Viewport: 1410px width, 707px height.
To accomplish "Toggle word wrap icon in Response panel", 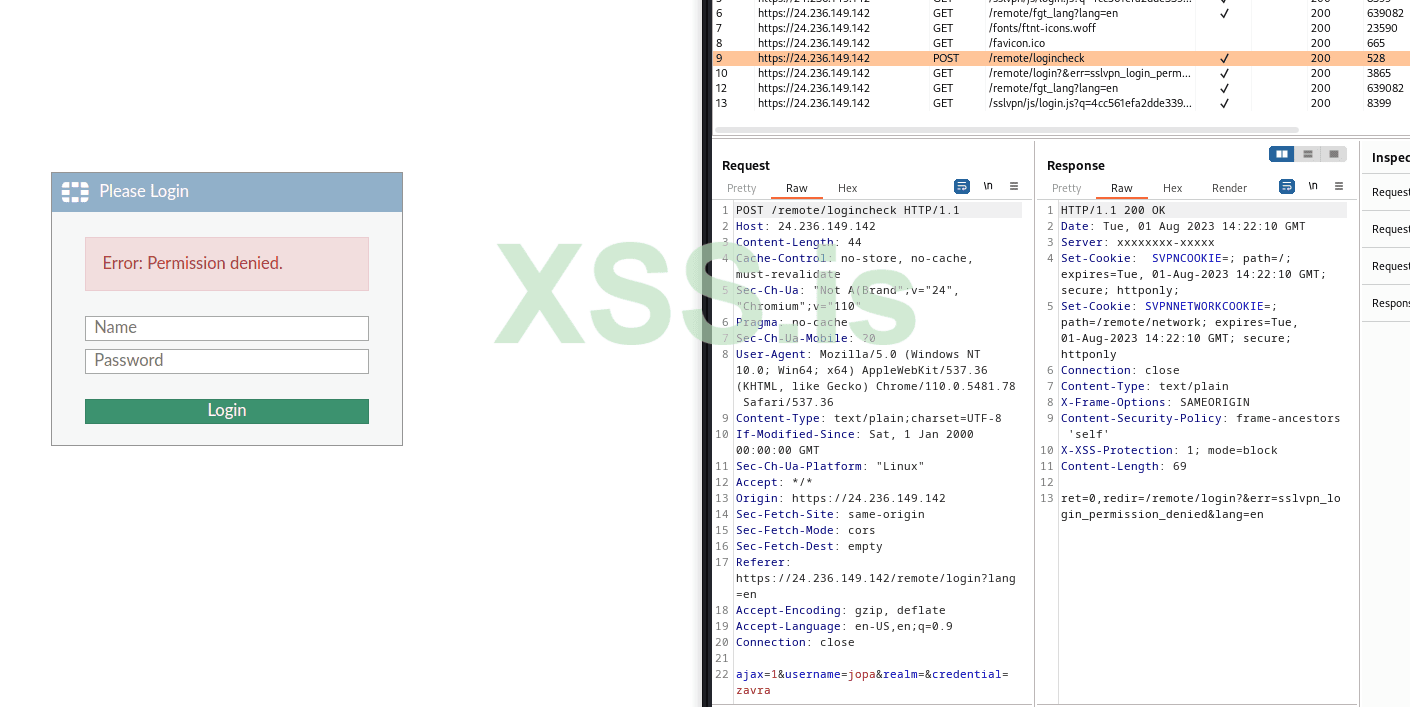I will click(x=1287, y=186).
